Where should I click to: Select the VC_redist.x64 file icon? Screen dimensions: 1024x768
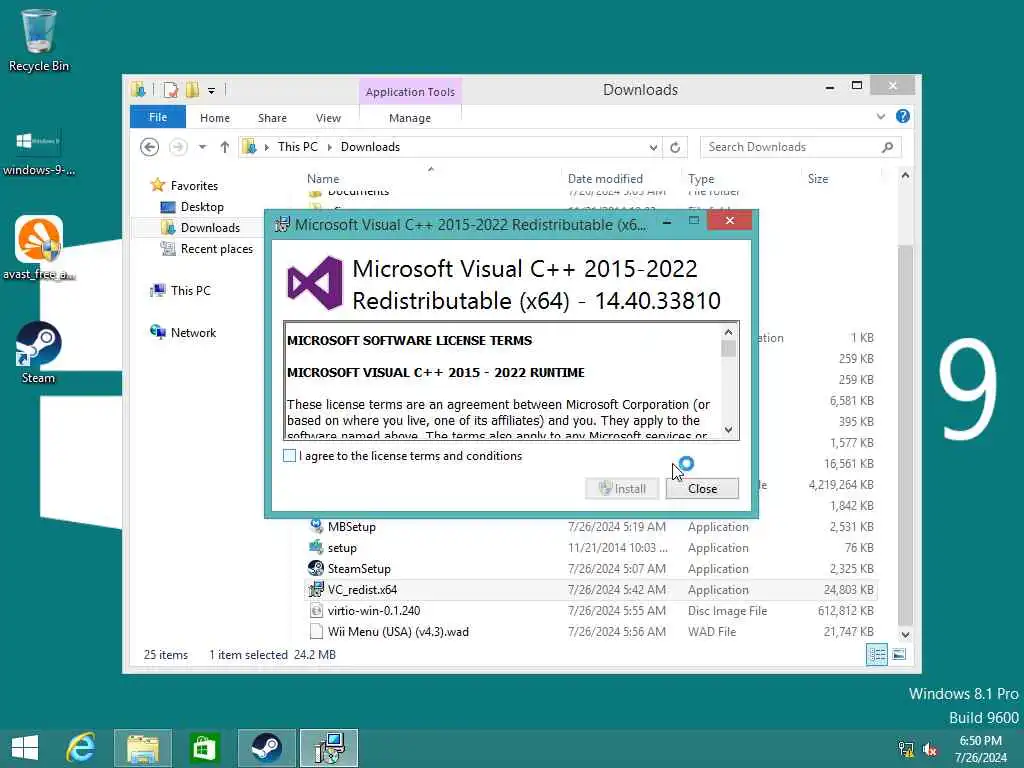coord(316,589)
